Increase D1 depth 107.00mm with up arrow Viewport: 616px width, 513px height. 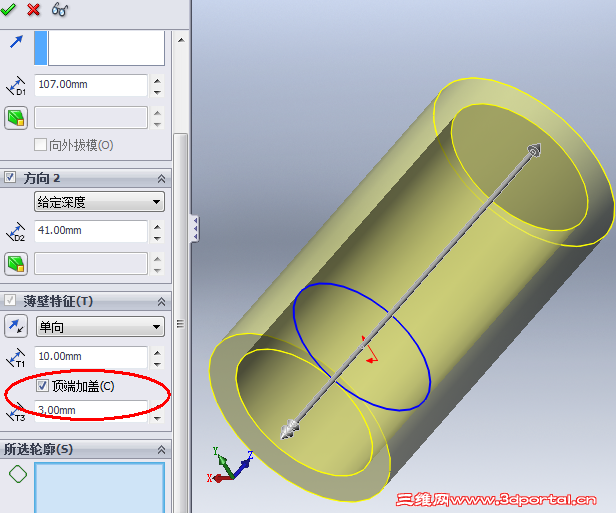click(158, 81)
